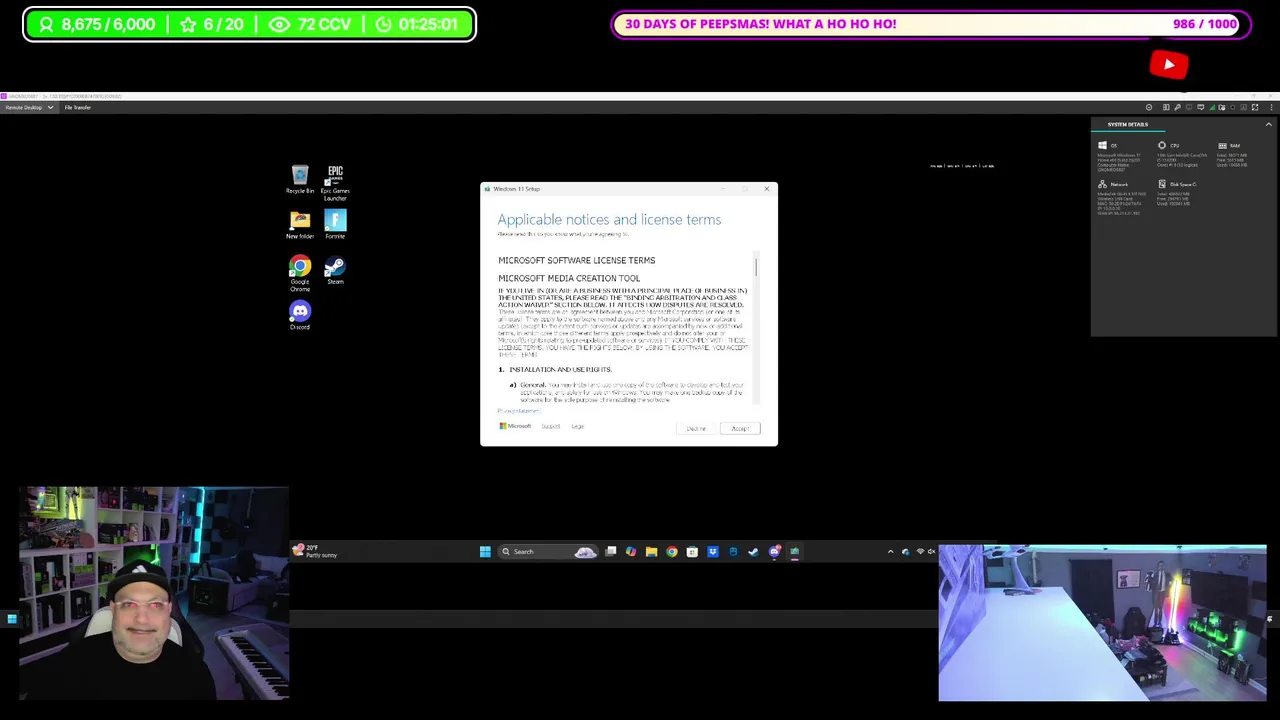Image resolution: width=1280 pixels, height=720 pixels.
Task: Collapse the System Details panel
Action: click(x=1269, y=124)
